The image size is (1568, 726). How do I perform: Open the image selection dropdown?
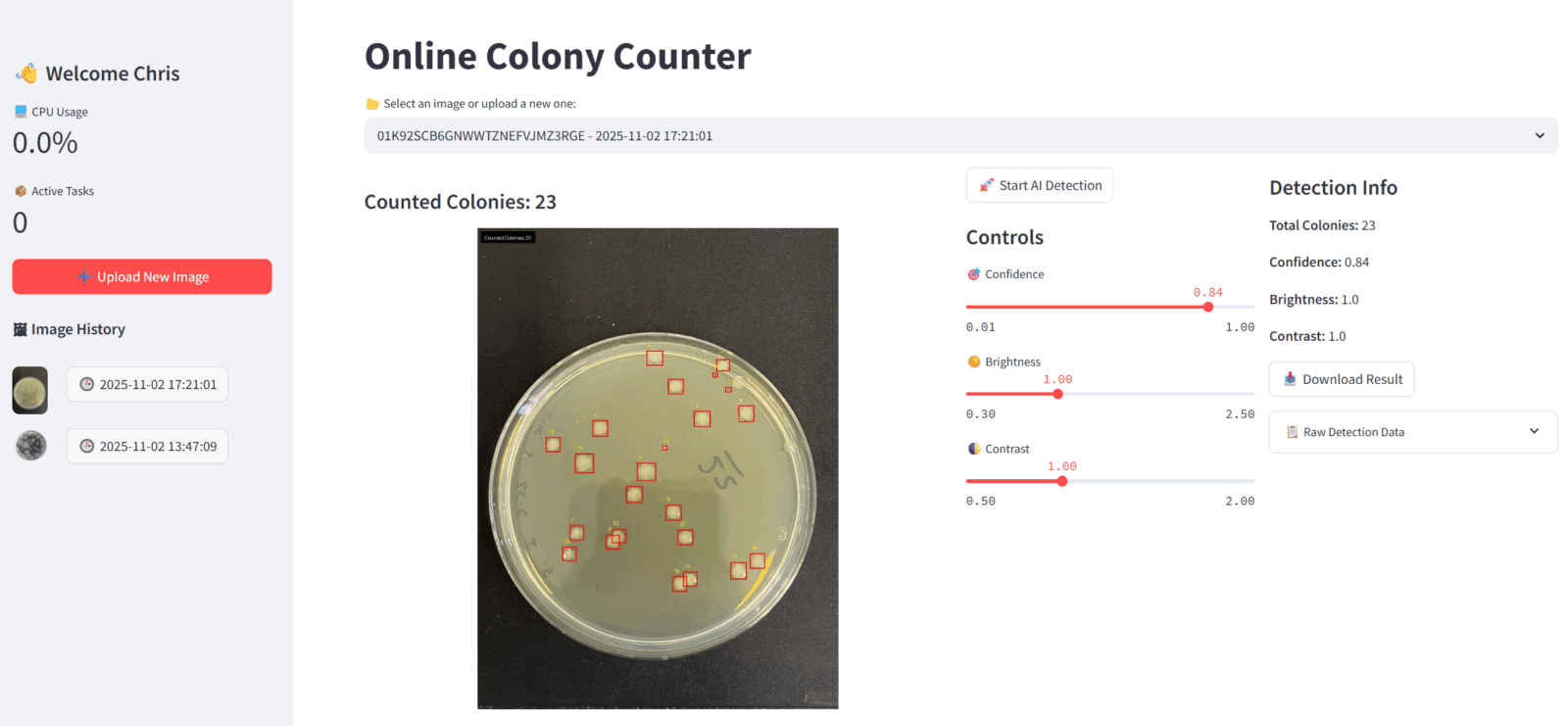[x=960, y=136]
